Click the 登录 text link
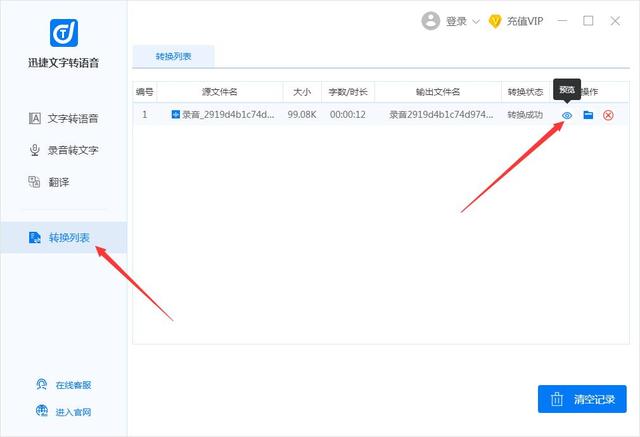The height and width of the screenshot is (437, 640). [456, 21]
